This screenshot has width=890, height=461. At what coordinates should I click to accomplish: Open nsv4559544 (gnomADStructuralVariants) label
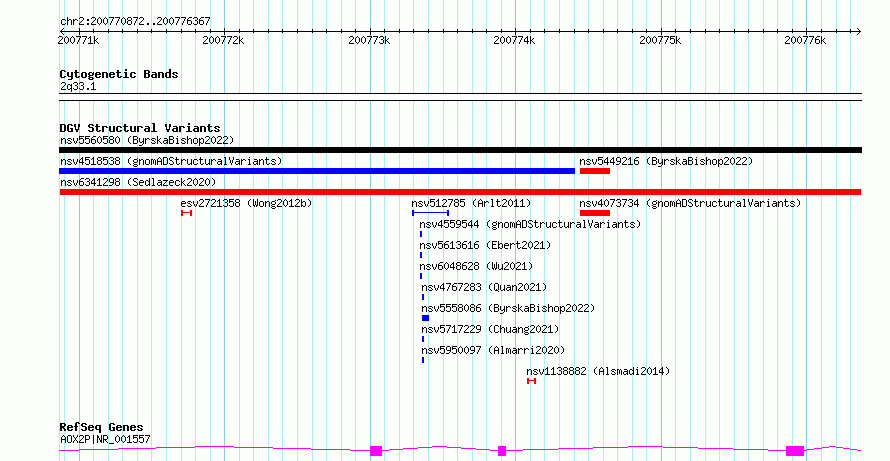(530, 224)
